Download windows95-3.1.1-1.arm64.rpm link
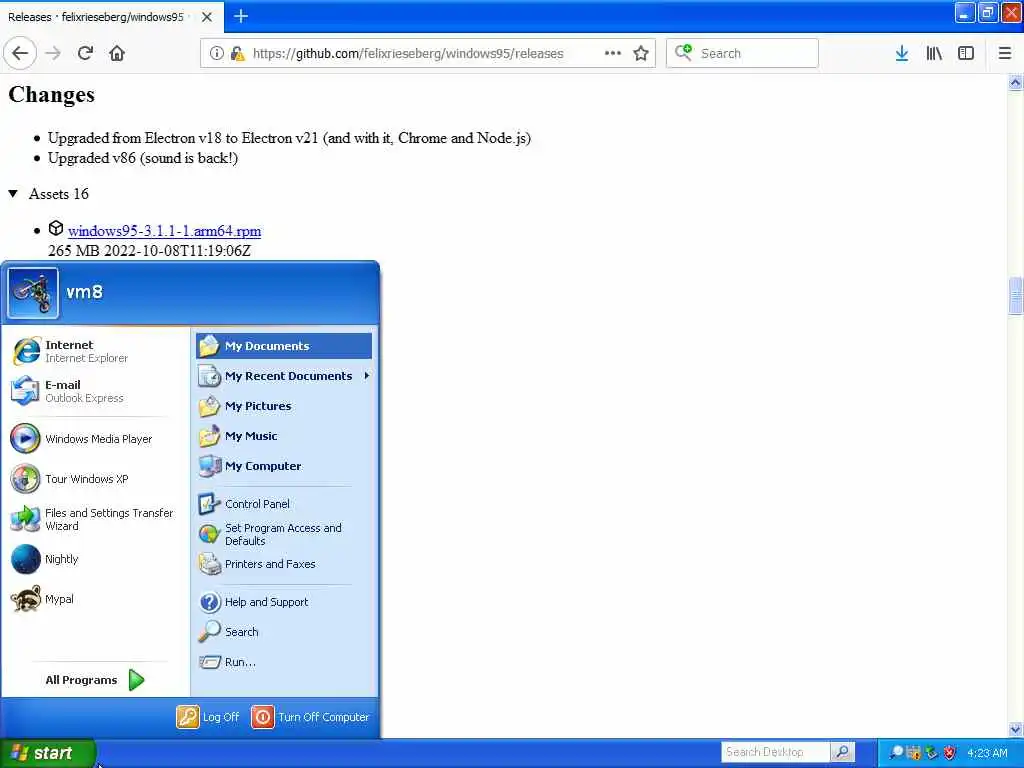This screenshot has height=768, width=1024. click(165, 231)
